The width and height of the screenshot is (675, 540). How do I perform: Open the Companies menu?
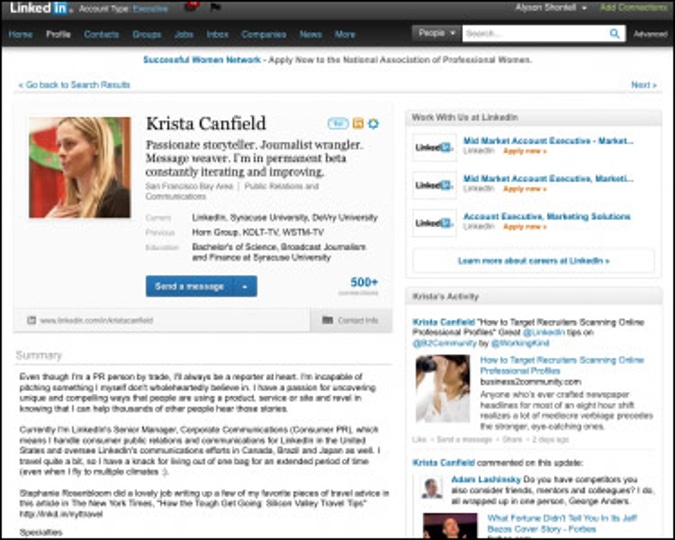[x=263, y=34]
